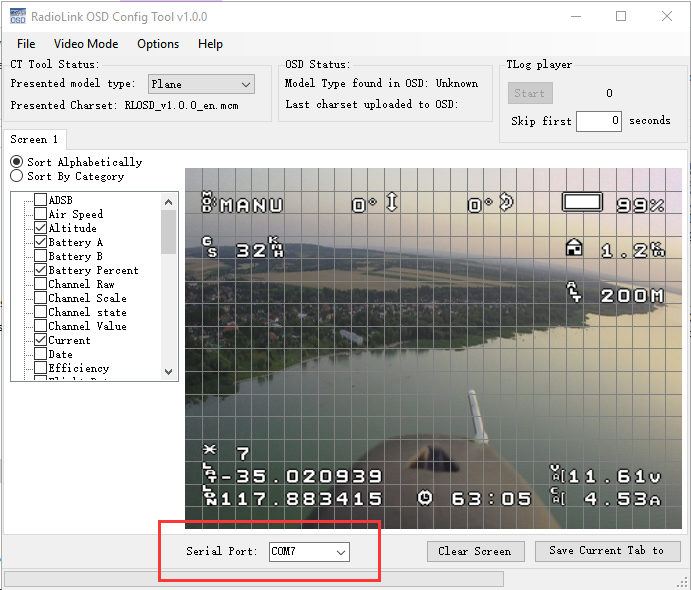Open the Options menu
Viewport: 691px width, 590px height.
pos(158,44)
